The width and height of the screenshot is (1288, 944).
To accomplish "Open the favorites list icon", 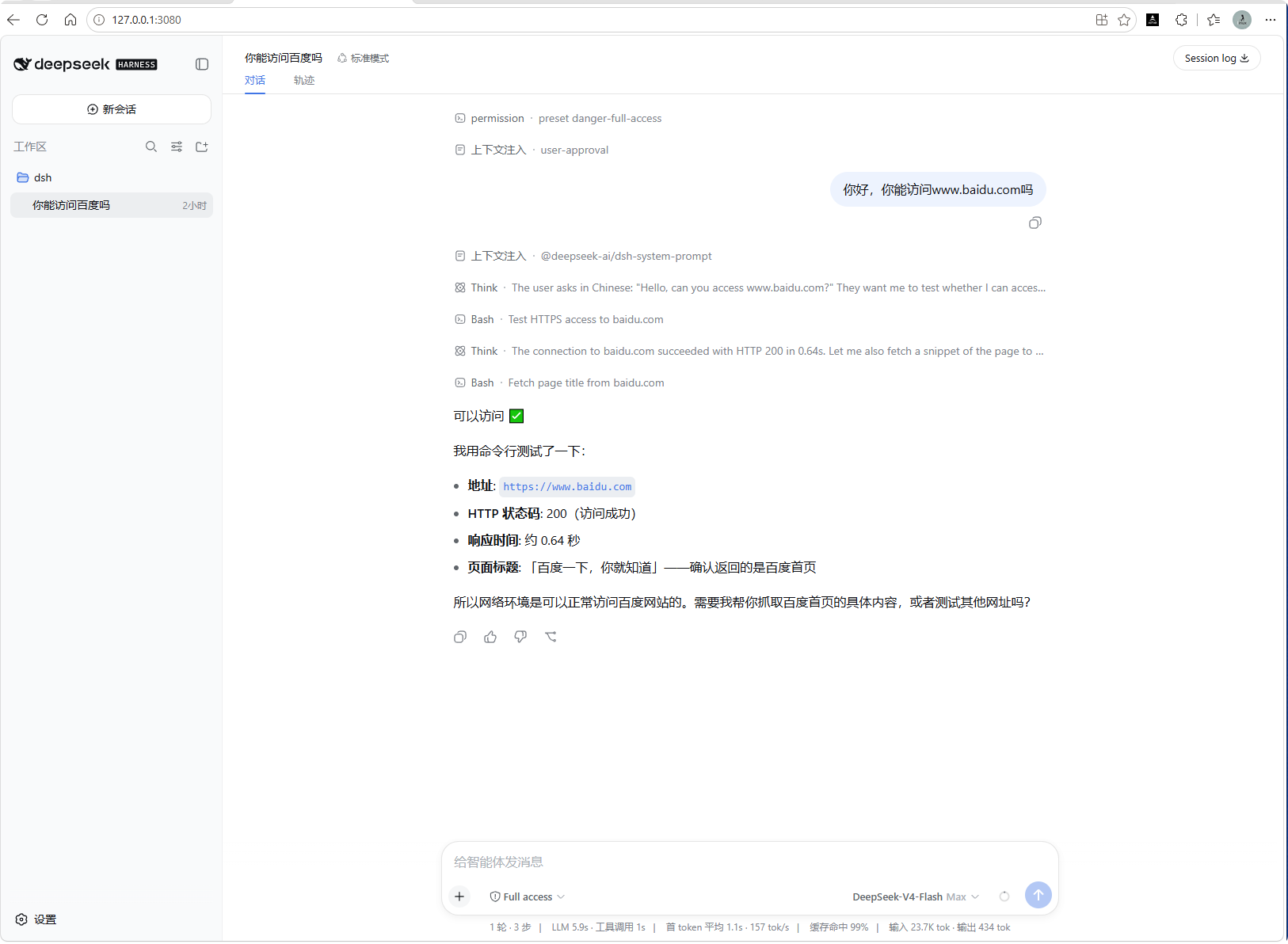I will [x=1214, y=20].
